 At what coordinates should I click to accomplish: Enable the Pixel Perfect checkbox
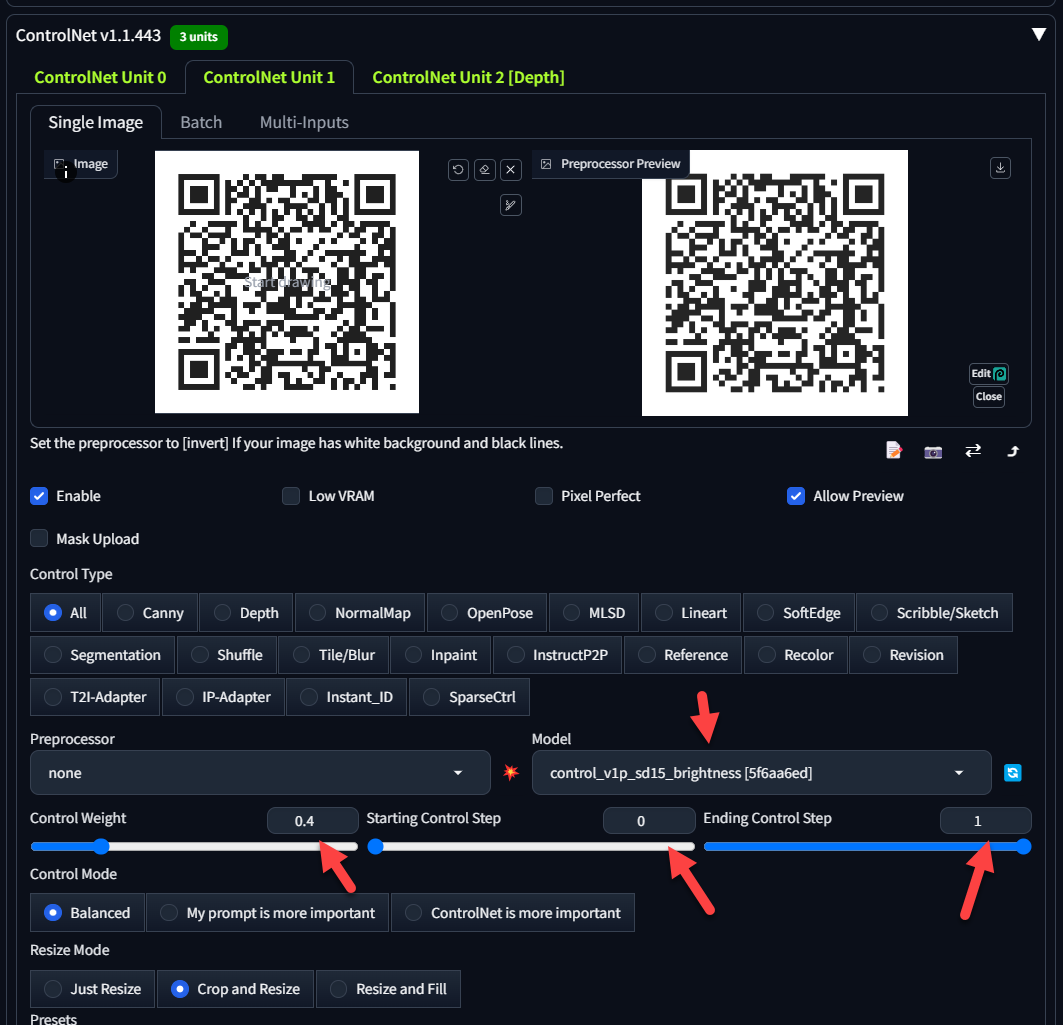pos(543,496)
